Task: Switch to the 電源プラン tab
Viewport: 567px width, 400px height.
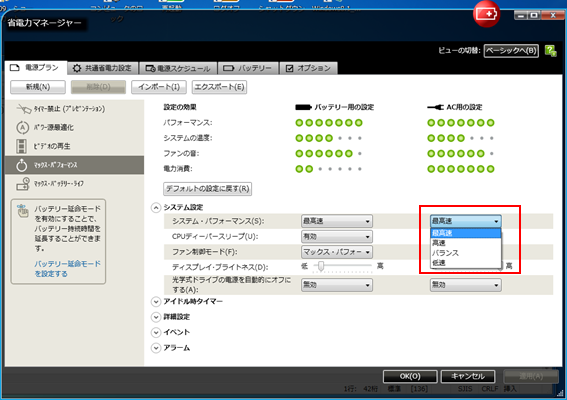Action: click(36, 68)
